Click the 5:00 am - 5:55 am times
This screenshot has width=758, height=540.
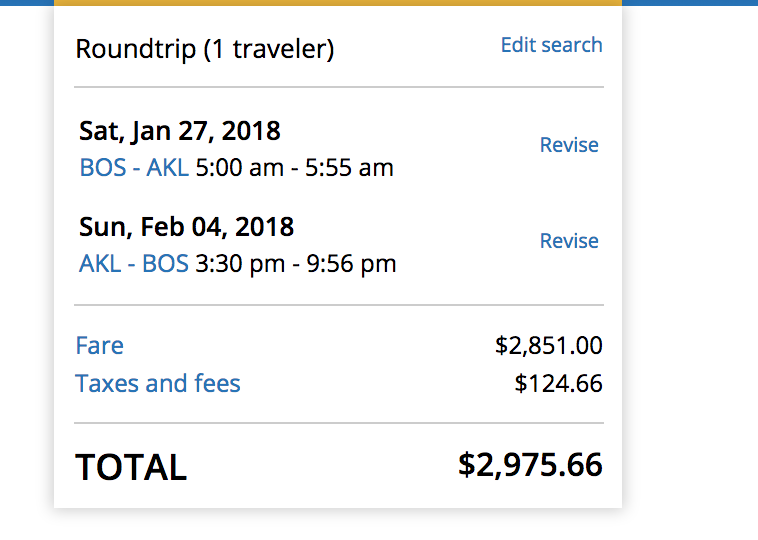click(x=294, y=168)
